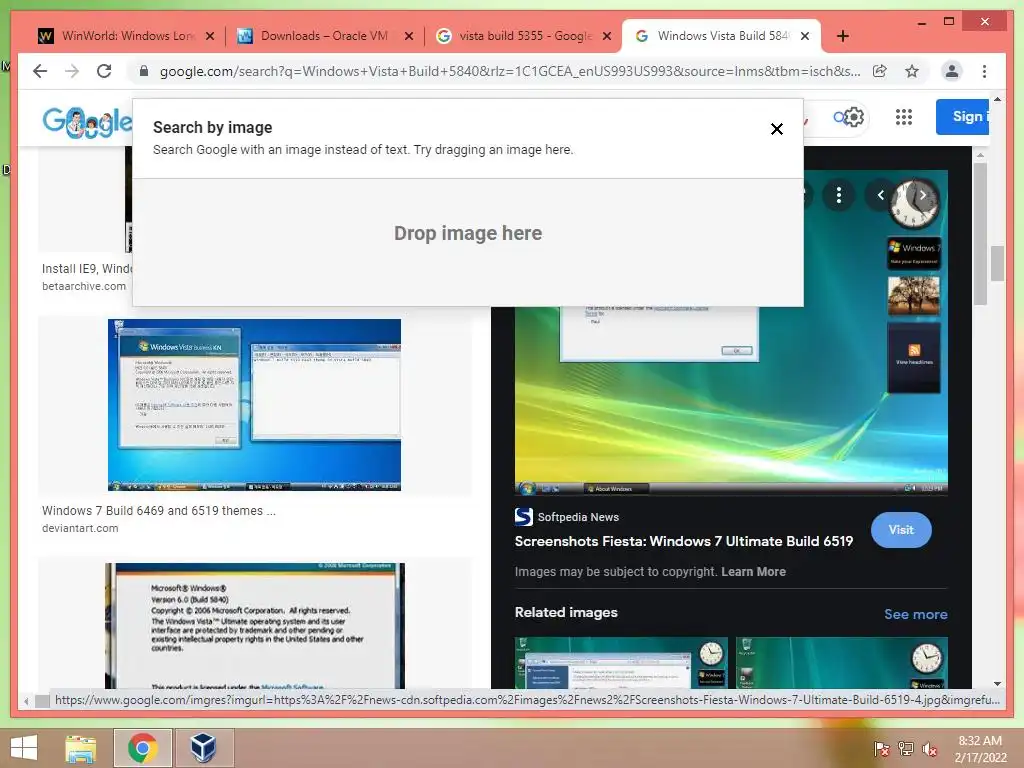Open the betaarchive.com source link
The image size is (1024, 768).
(x=84, y=286)
